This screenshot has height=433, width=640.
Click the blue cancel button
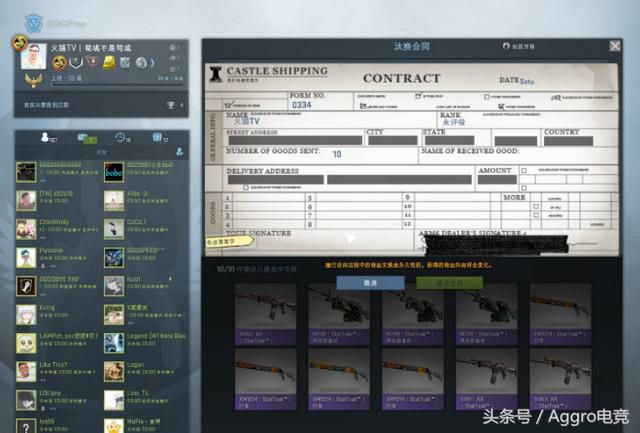[x=370, y=283]
